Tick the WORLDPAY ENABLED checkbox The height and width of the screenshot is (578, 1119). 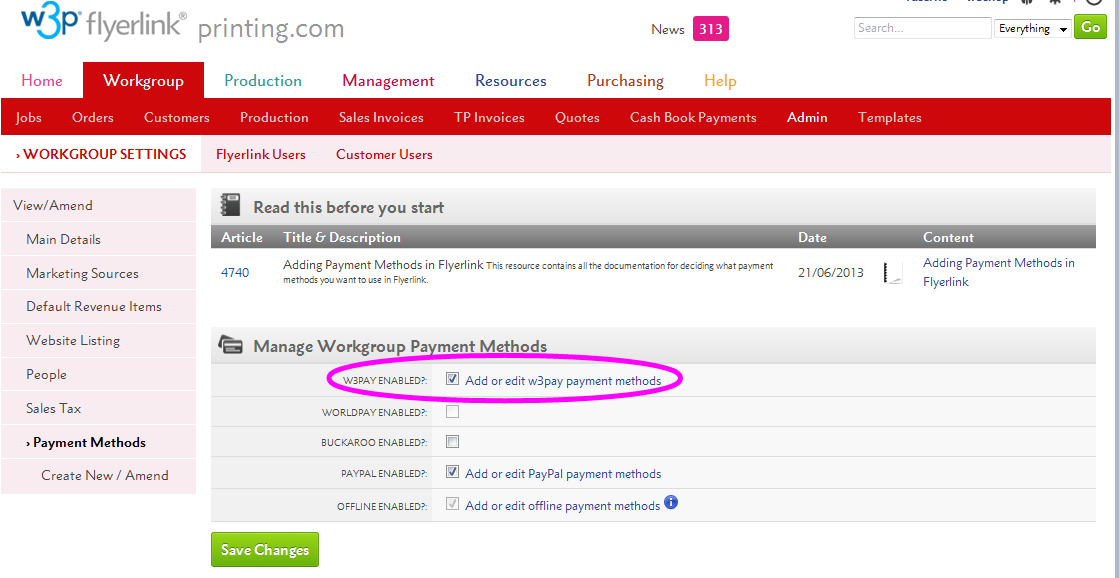pyautogui.click(x=452, y=411)
